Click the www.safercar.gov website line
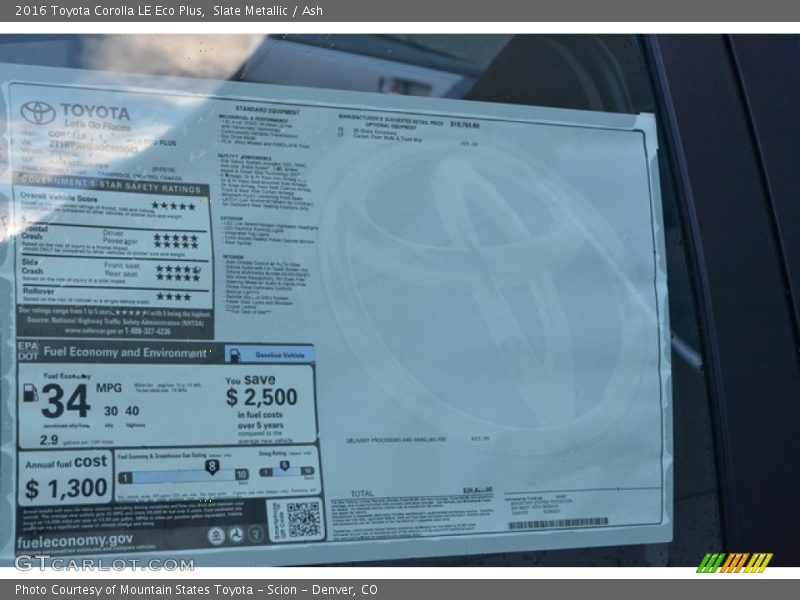The width and height of the screenshot is (800, 600). (x=117, y=331)
